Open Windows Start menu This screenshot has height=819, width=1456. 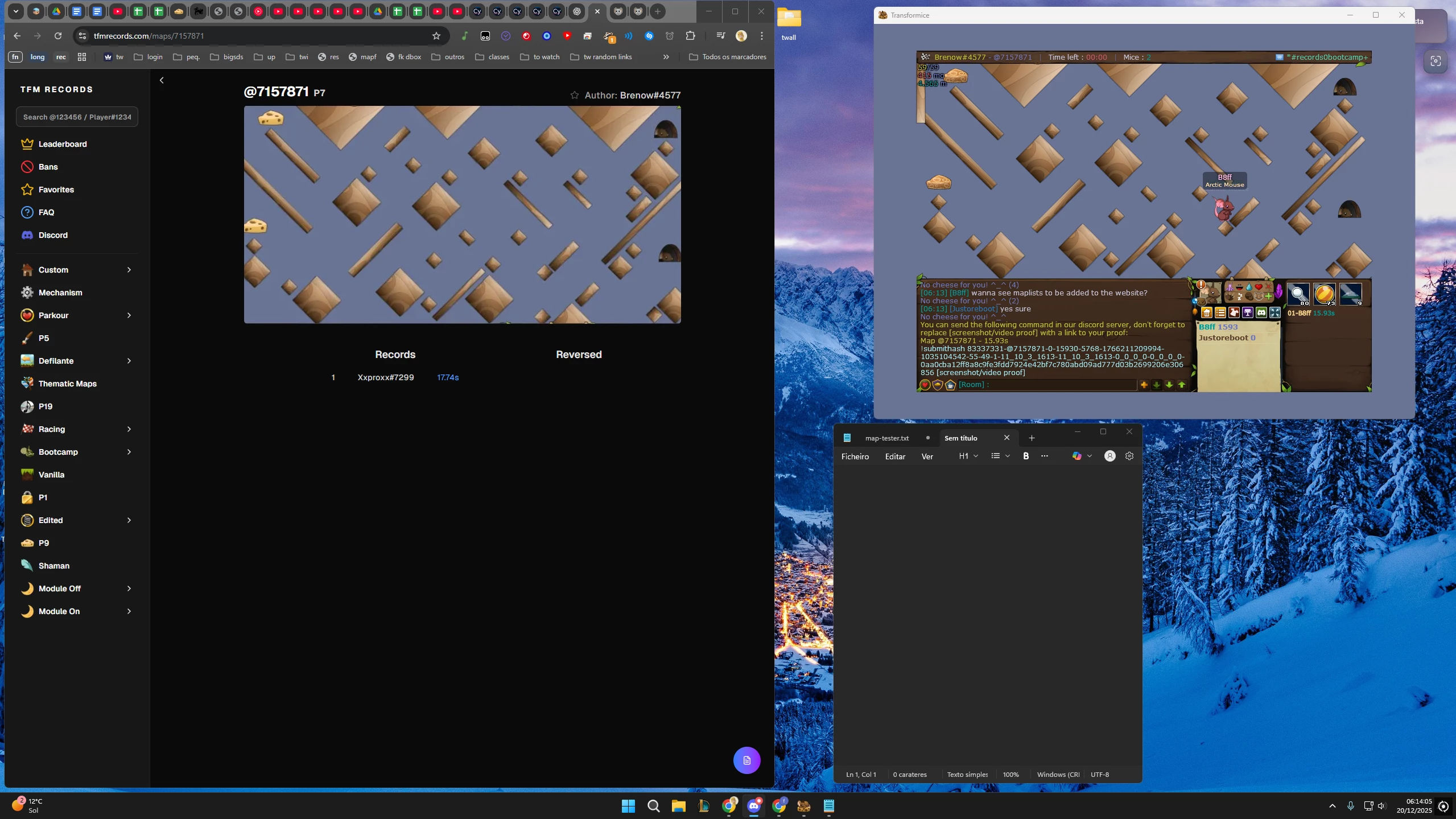coord(628,806)
